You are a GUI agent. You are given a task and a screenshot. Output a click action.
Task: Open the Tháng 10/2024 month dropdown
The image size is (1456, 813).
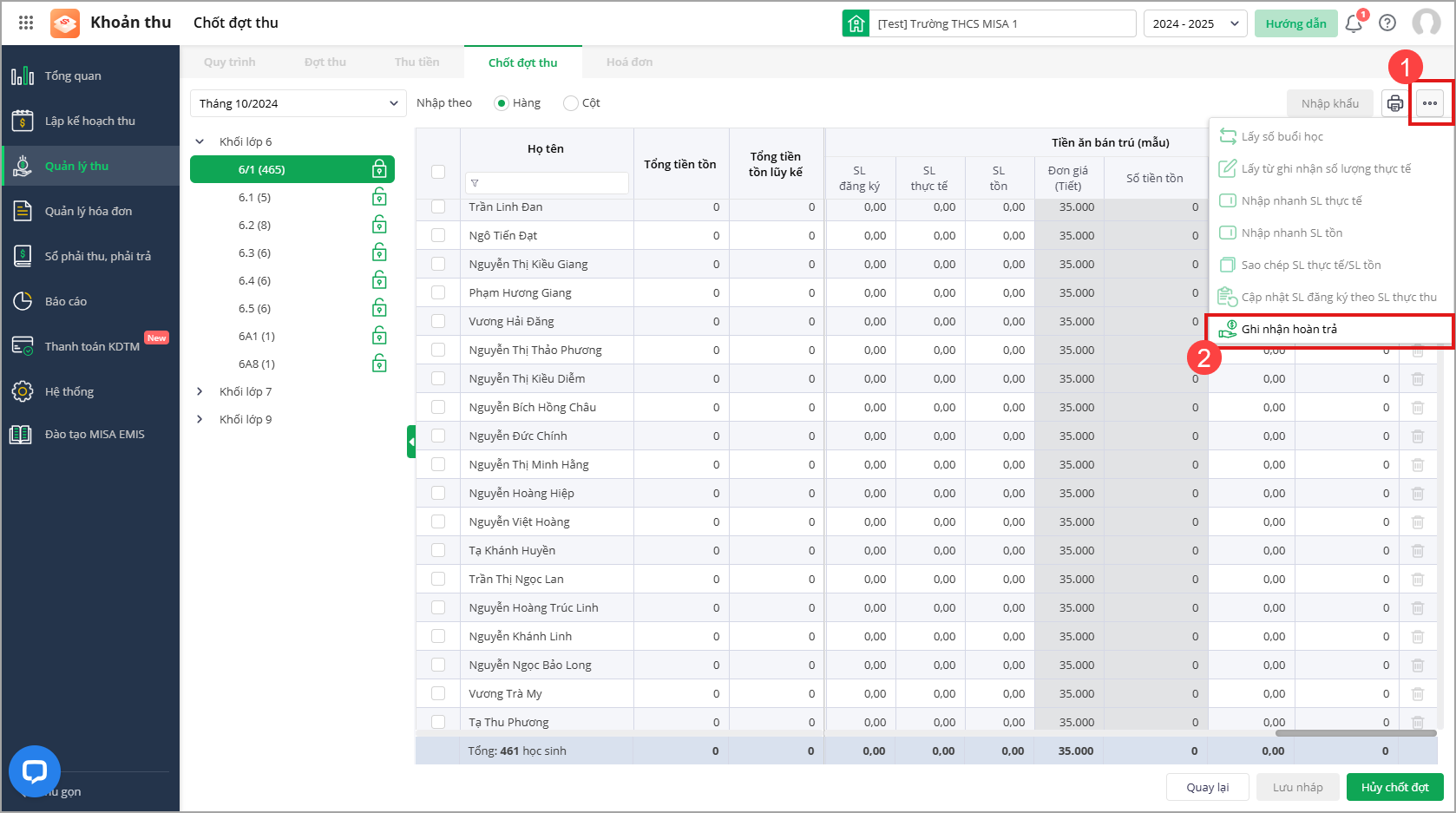pyautogui.click(x=298, y=103)
